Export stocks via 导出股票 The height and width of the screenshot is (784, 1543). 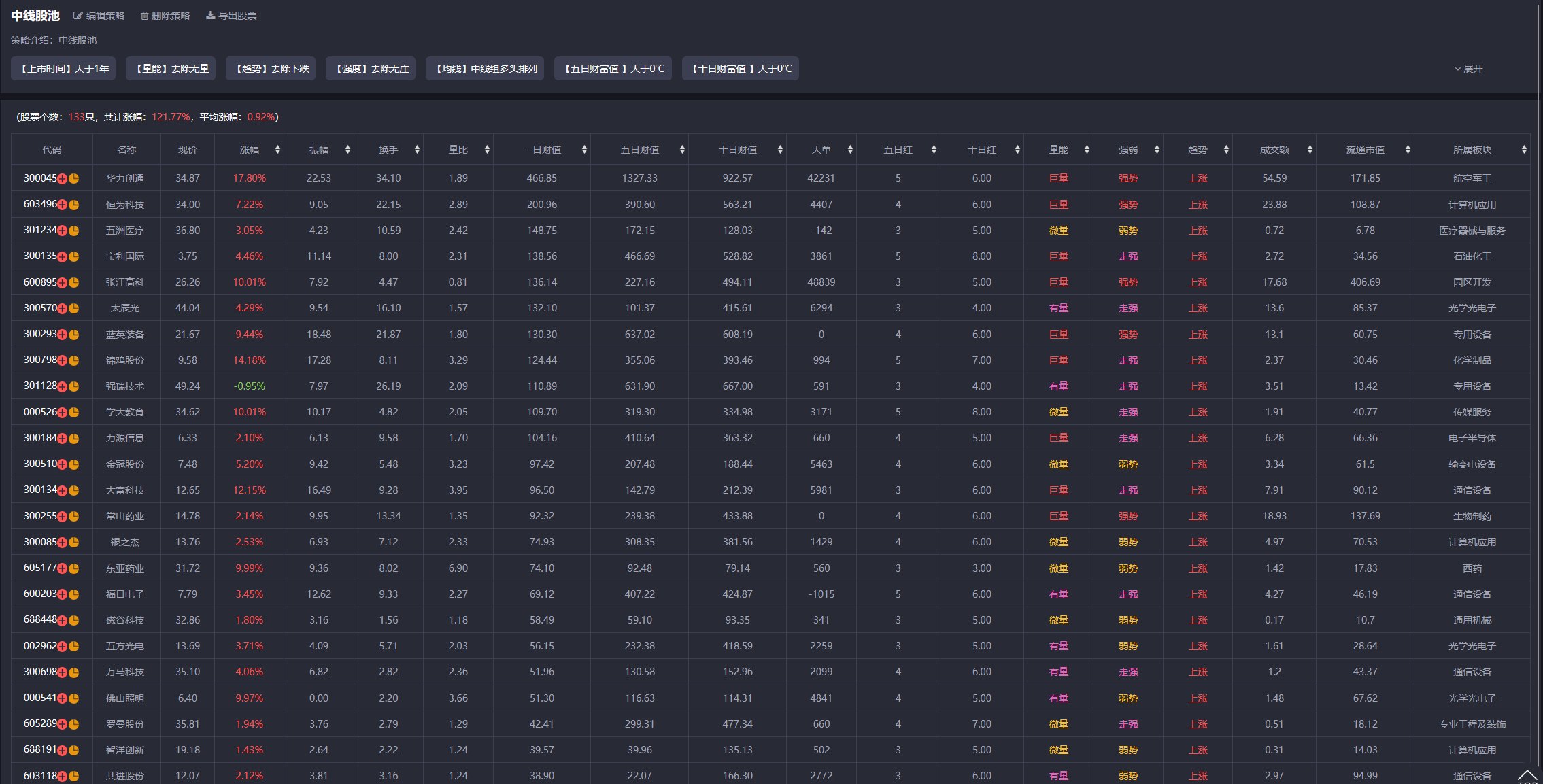coord(231,16)
